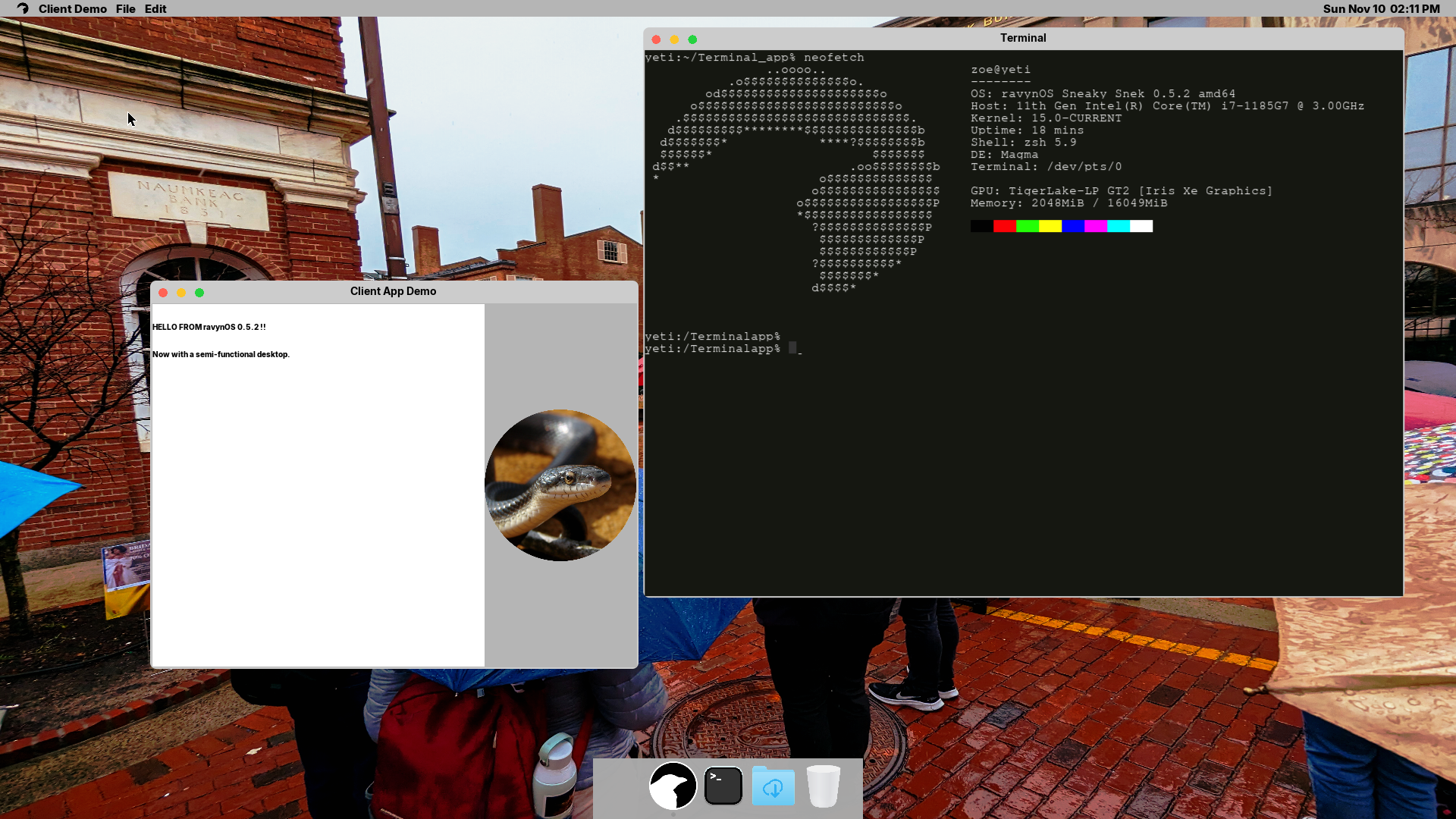Zoom the Client App Demo window with the green button
This screenshot has width=1456, height=819.
[x=199, y=292]
